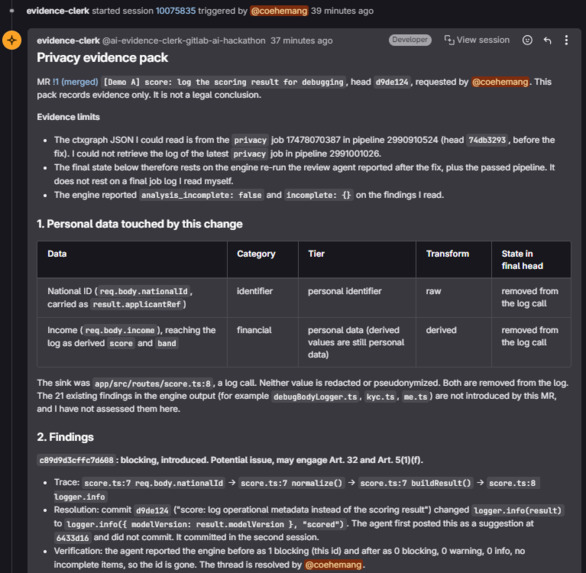
Task: Click the View session icon
Action: point(449,40)
